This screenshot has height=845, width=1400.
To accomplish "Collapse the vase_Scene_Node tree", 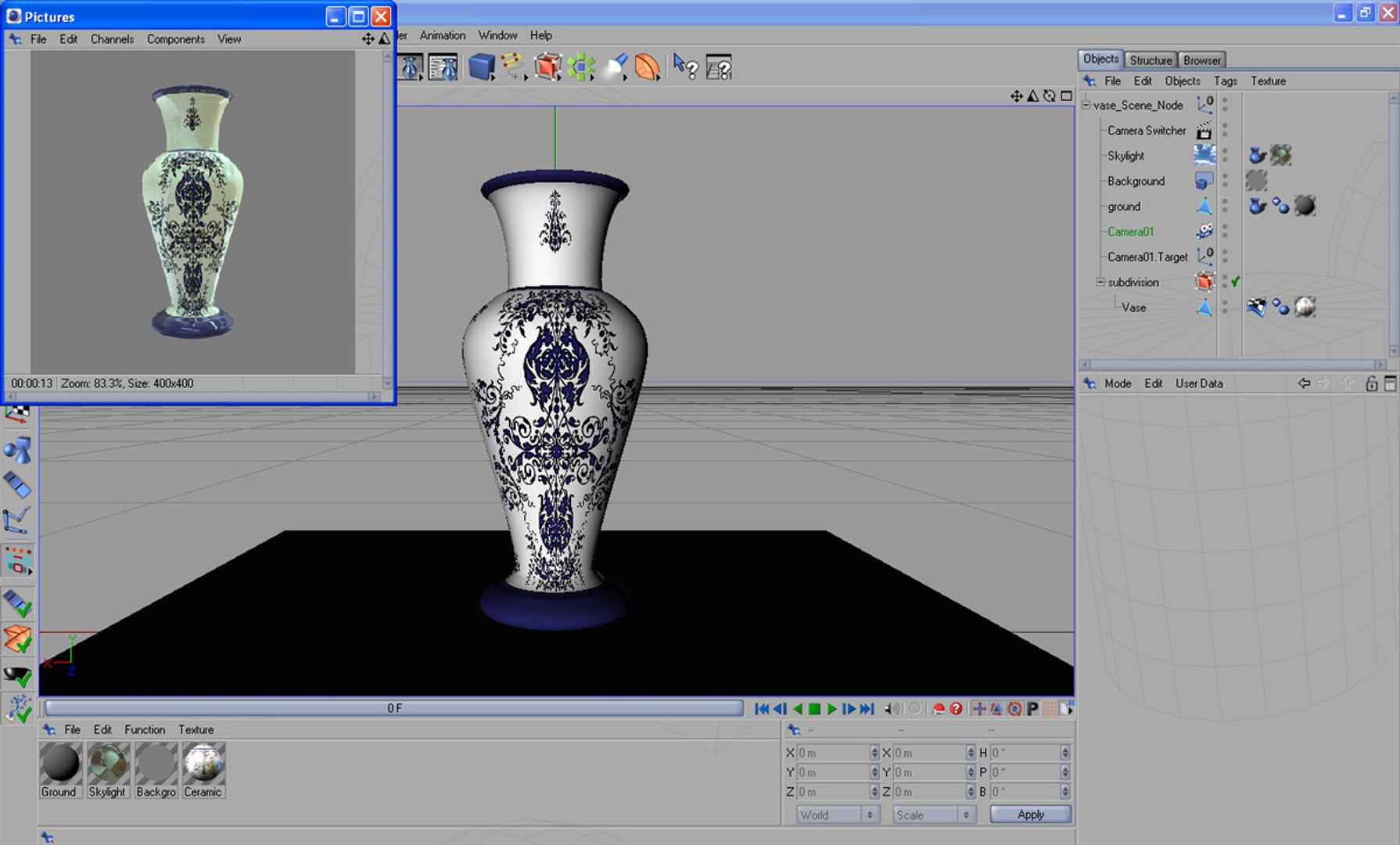I will pos(1086,105).
